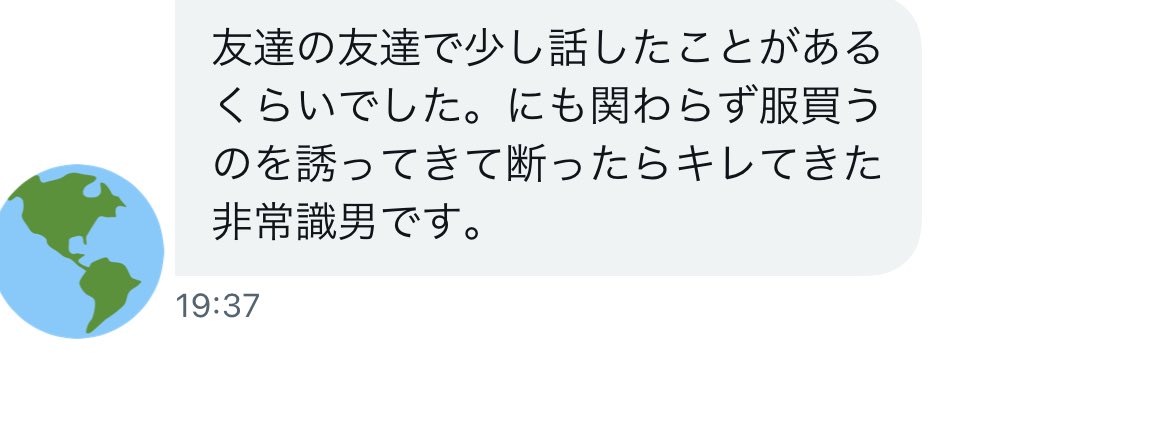This screenshot has height=429, width=1170.
Task: Click the second line starting with くらいでした
Action: (x=547, y=108)
